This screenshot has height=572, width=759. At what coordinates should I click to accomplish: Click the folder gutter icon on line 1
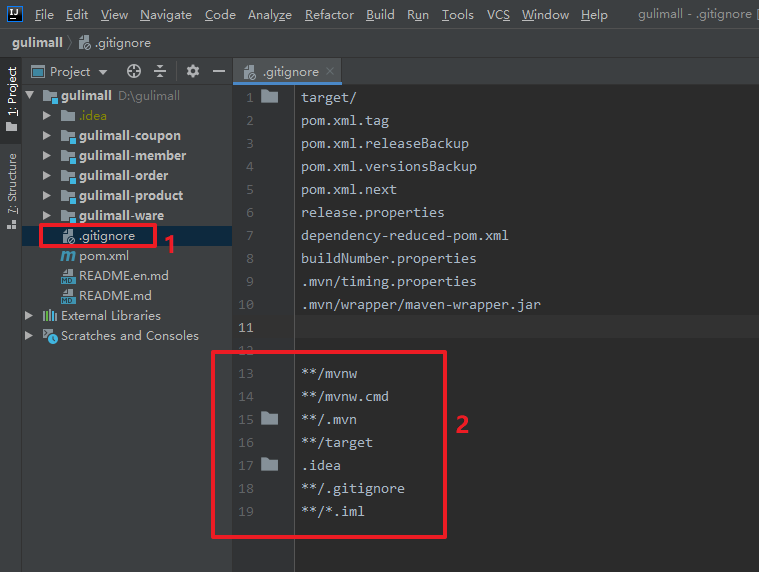coord(270,97)
